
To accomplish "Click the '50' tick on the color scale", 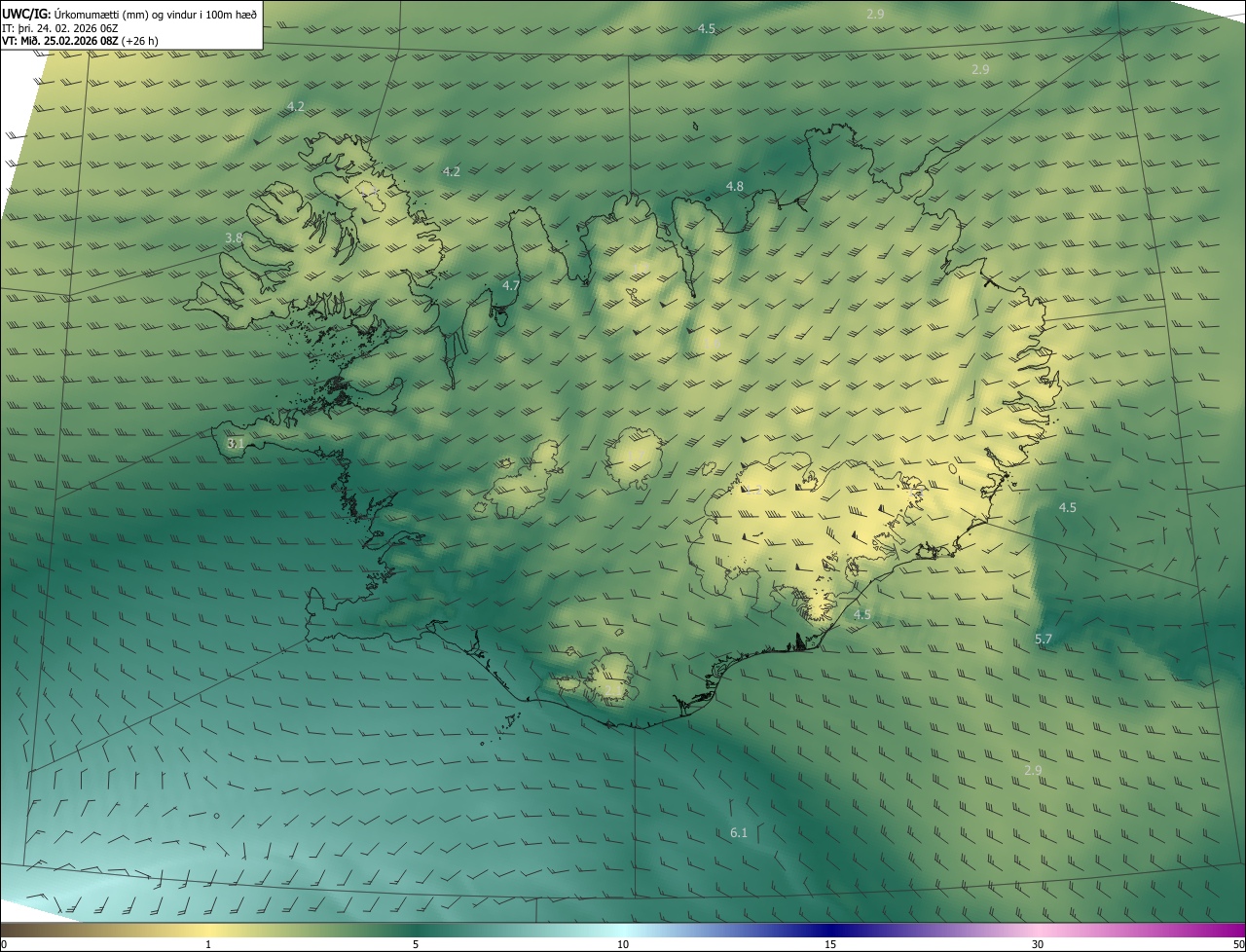I will [x=1238, y=944].
